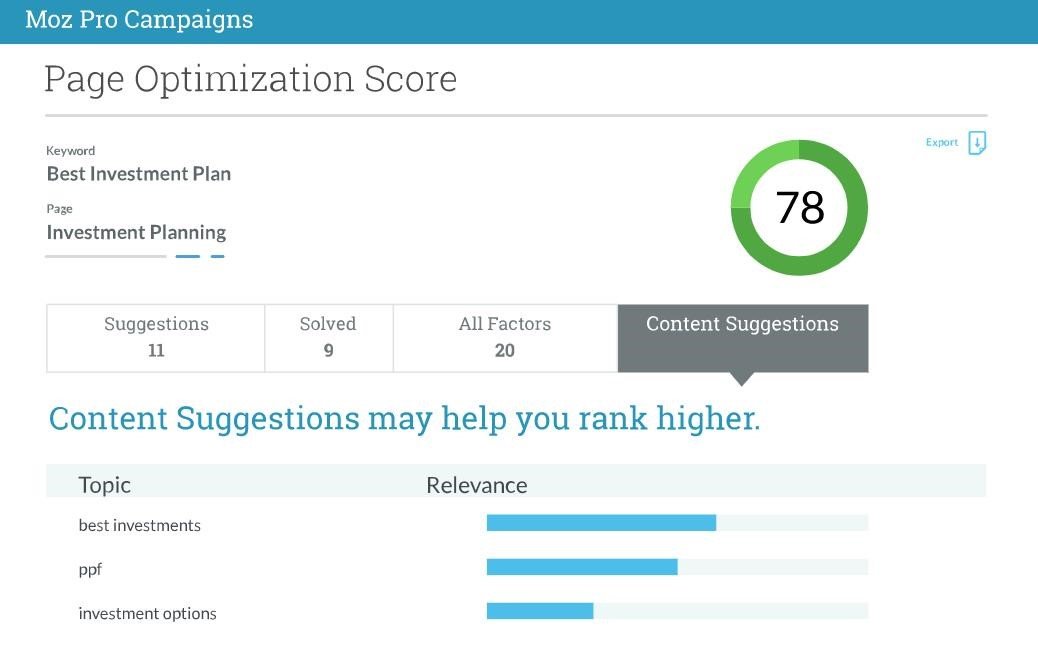
Task: Switch to the Suggestions tab
Action: (x=156, y=337)
